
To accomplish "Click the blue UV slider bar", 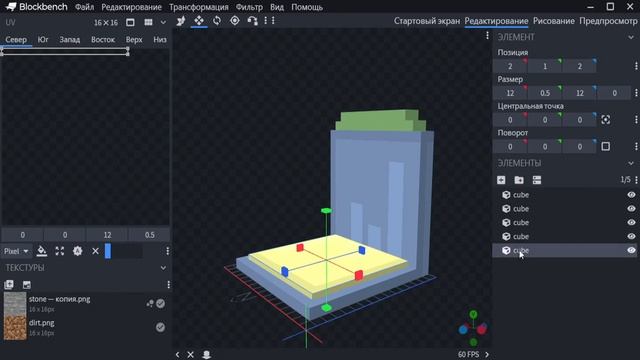I will tap(108, 251).
